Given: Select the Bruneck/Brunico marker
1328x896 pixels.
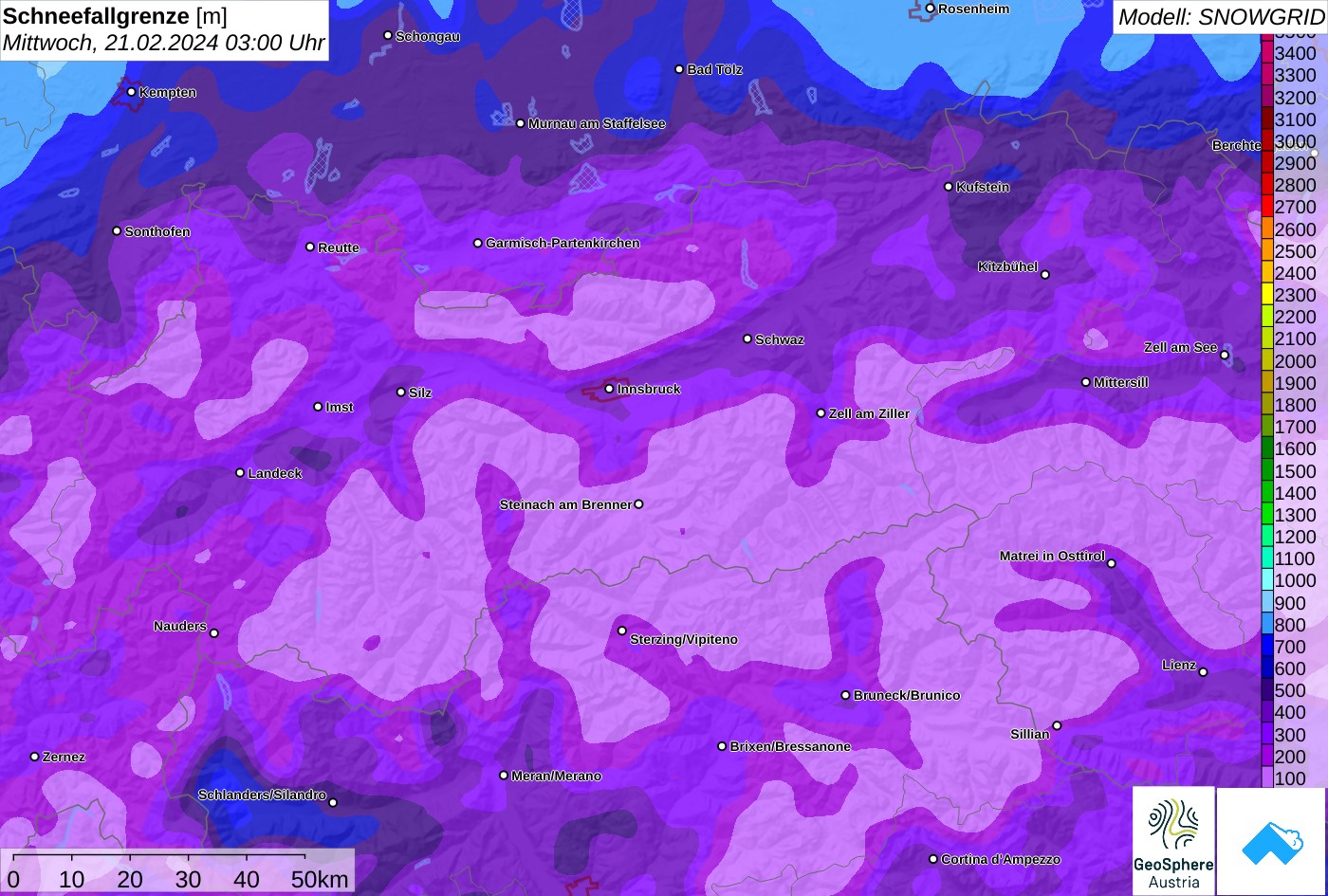Looking at the screenshot, I should point(846,695).
